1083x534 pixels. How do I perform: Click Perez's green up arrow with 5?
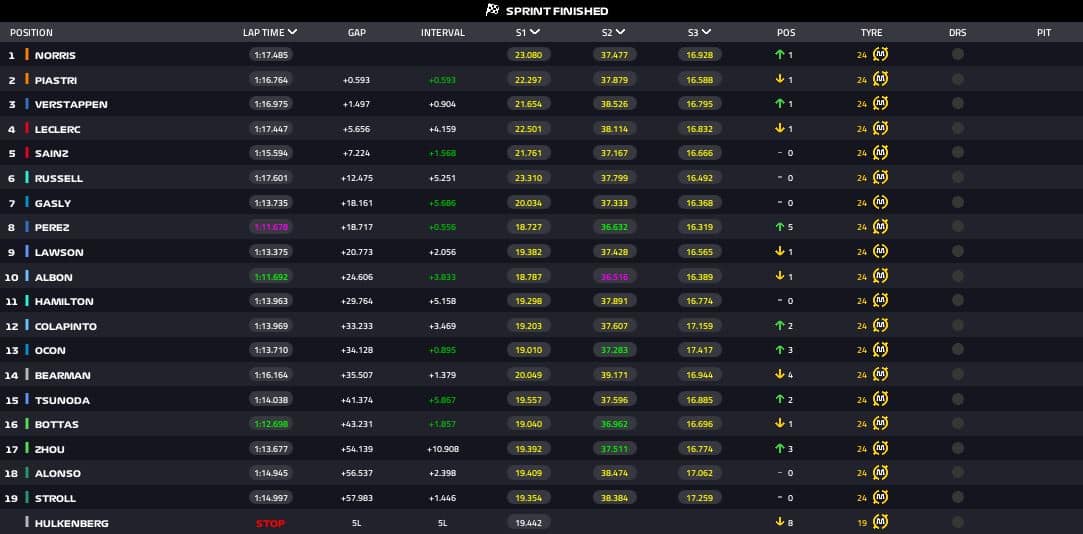click(x=780, y=227)
